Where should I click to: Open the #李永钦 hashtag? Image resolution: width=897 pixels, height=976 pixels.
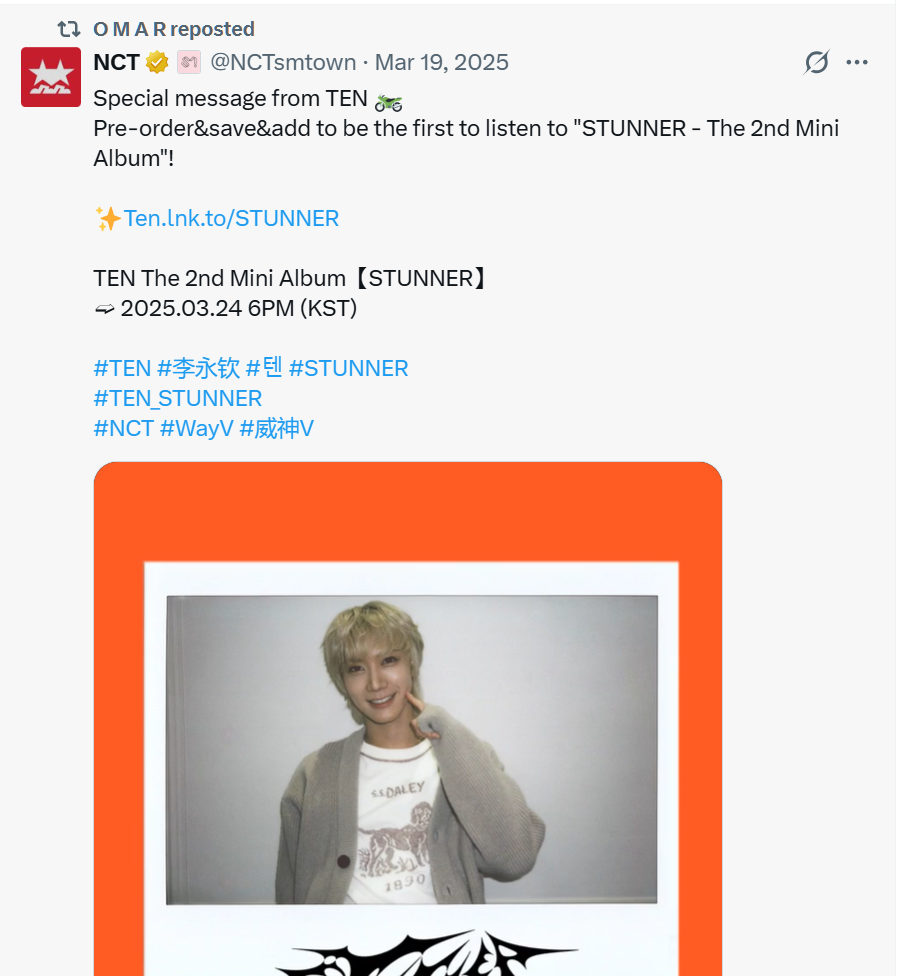[199, 368]
